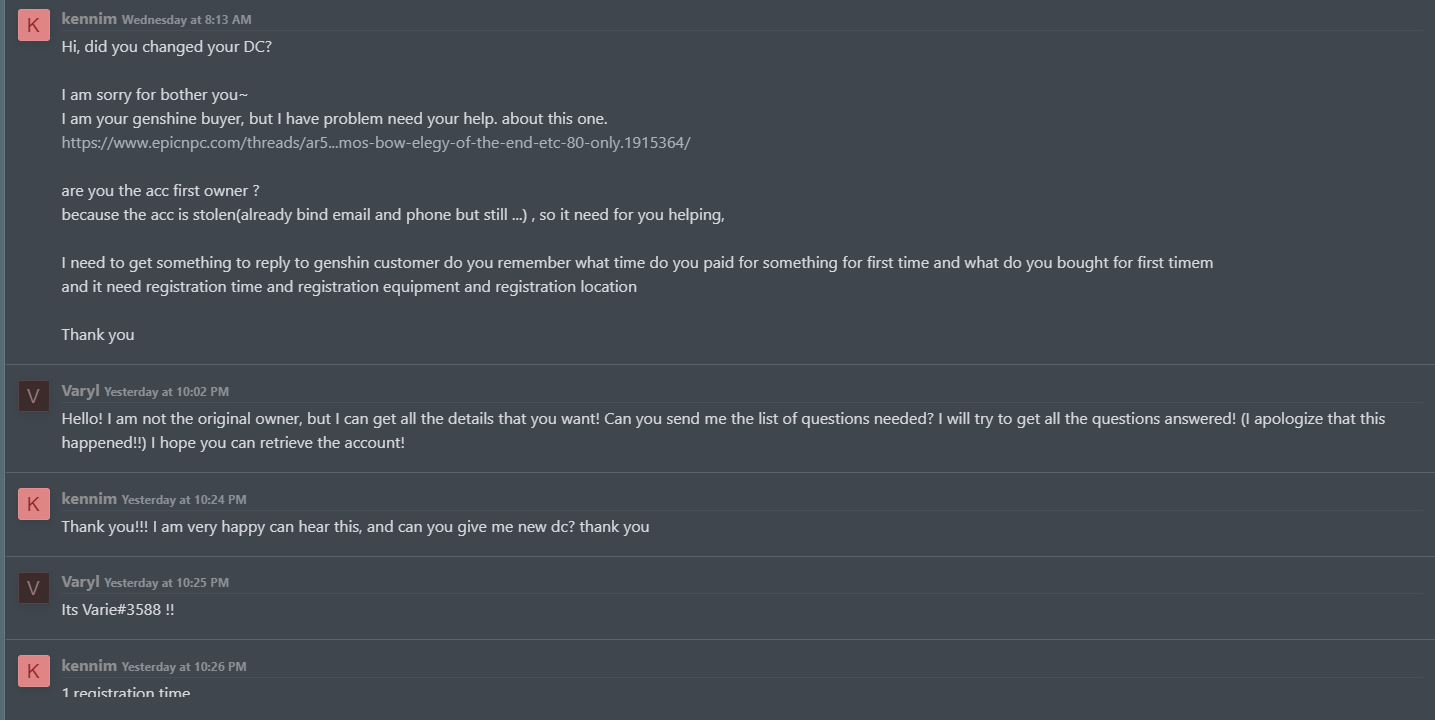Screen dimensions: 1435x720
Task: Click the Varyl username at 10:25 PM
Action: point(80,582)
